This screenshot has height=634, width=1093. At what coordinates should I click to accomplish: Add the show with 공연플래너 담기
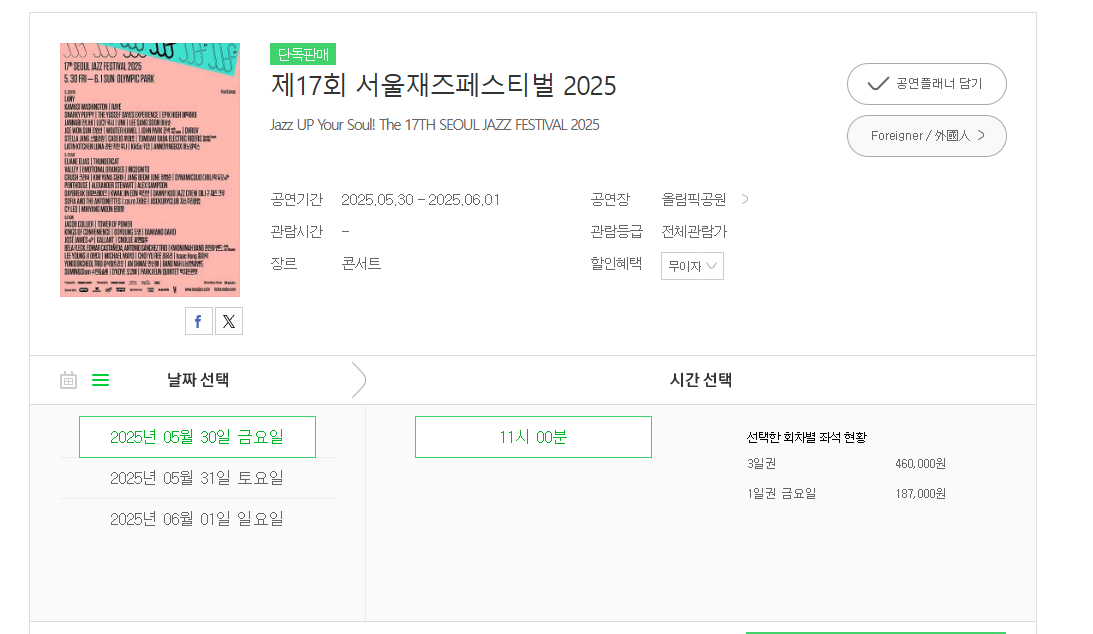pos(926,84)
